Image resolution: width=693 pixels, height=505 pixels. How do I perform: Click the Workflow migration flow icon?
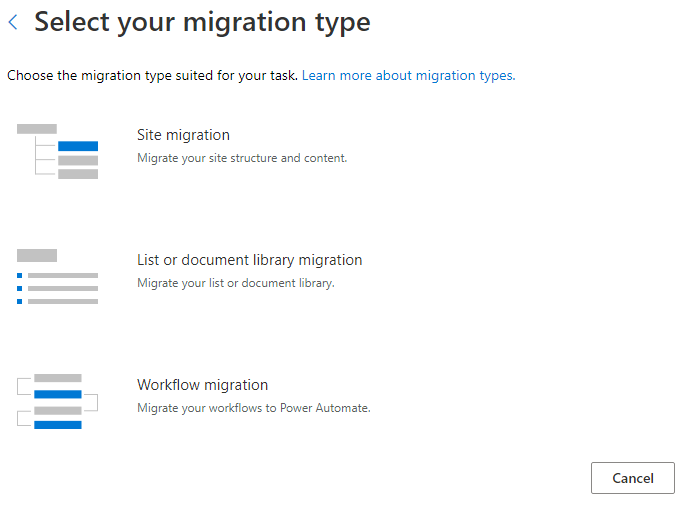pos(57,401)
